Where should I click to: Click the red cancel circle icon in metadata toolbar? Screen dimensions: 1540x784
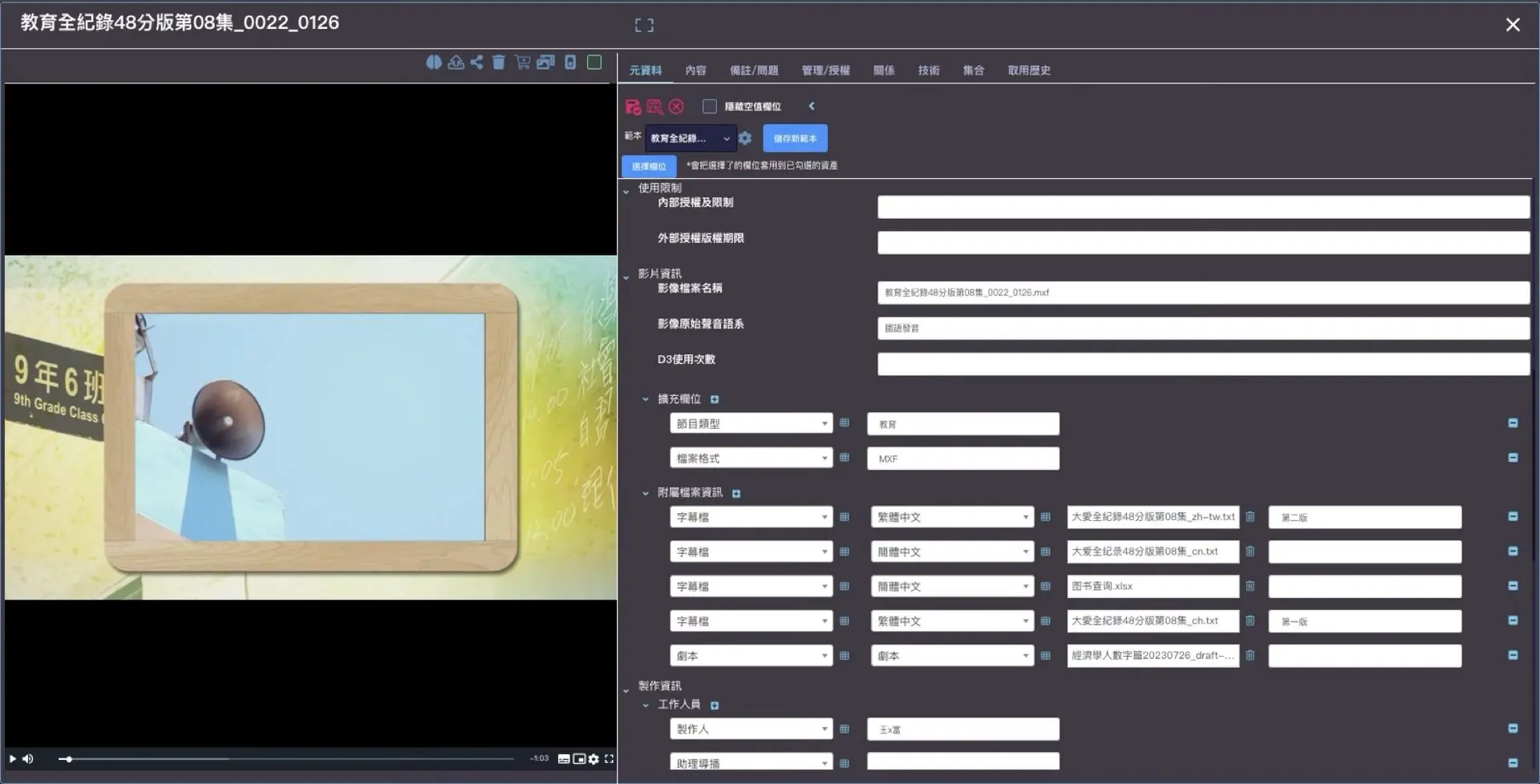pos(676,107)
